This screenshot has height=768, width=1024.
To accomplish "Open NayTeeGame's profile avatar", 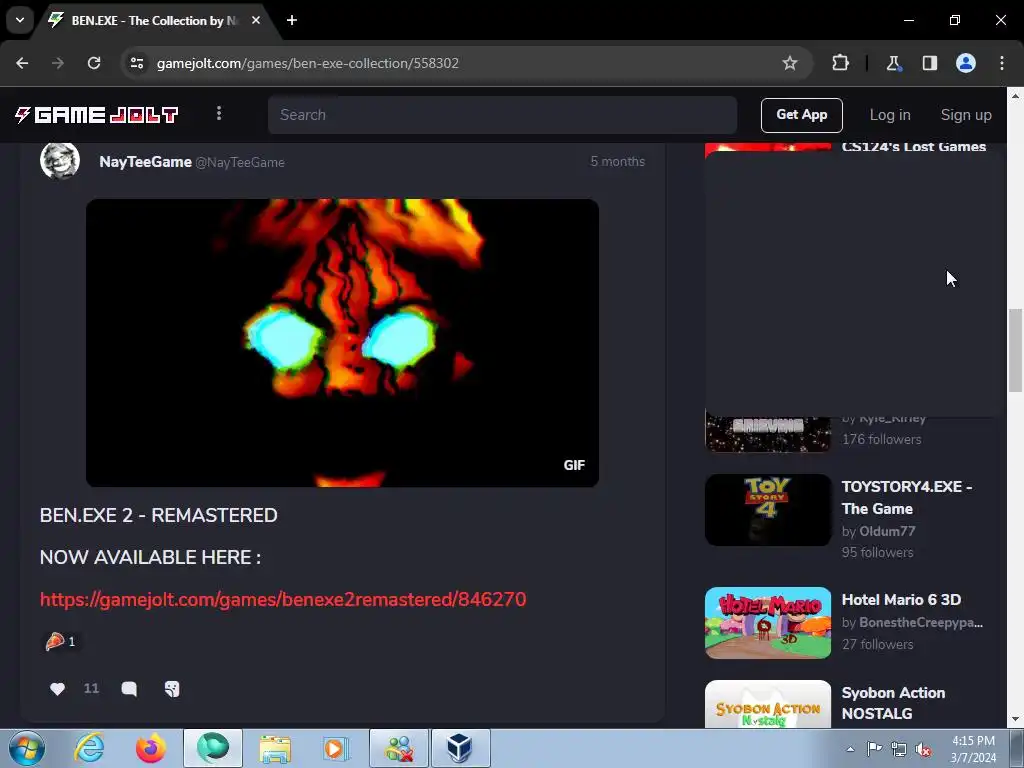I will pyautogui.click(x=60, y=161).
